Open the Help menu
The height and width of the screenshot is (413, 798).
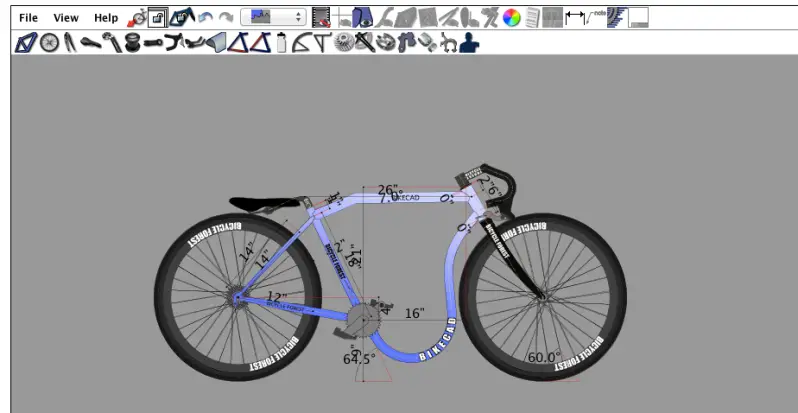[106, 18]
